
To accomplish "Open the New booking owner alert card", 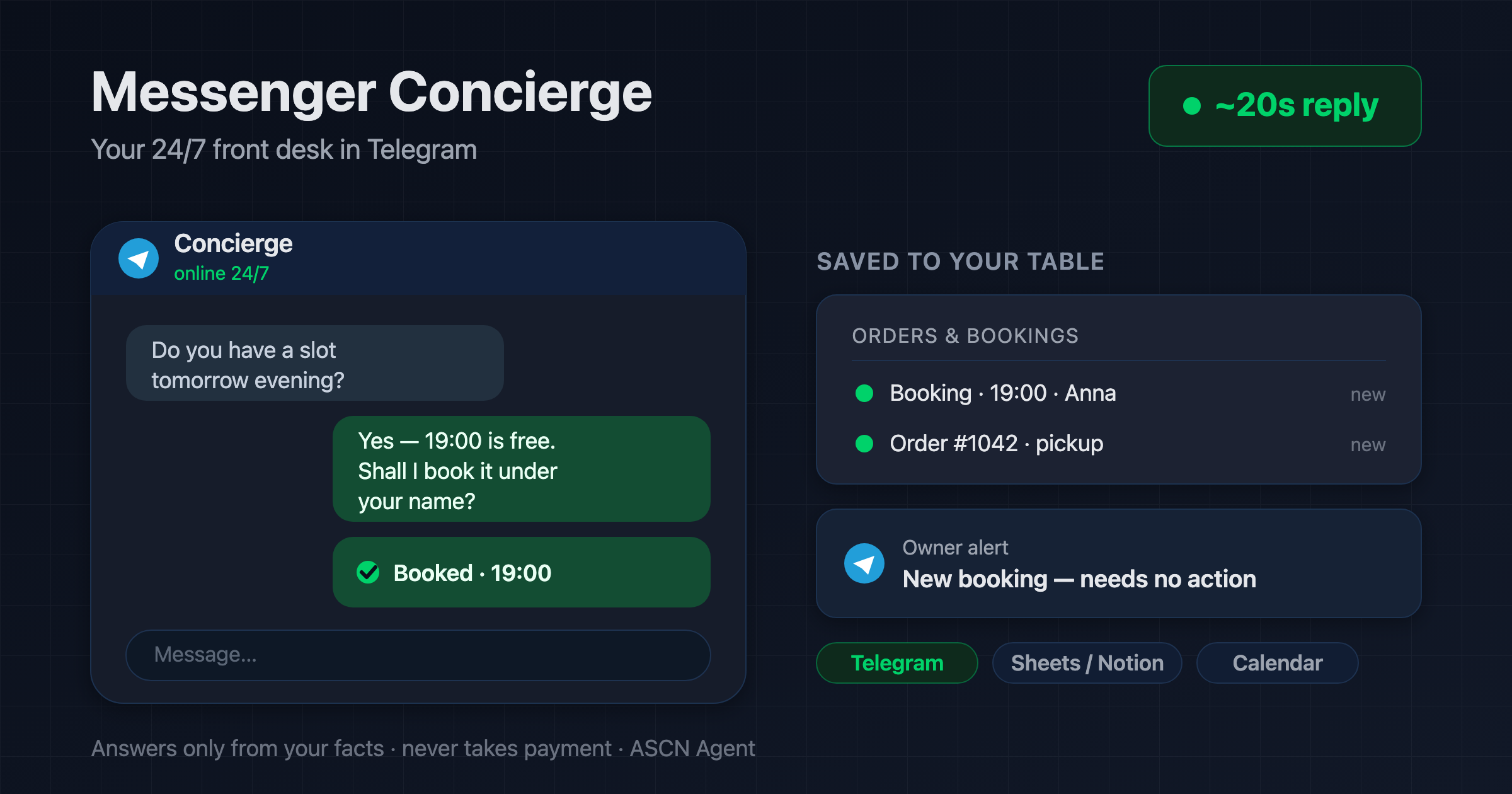I will tap(1119, 563).
